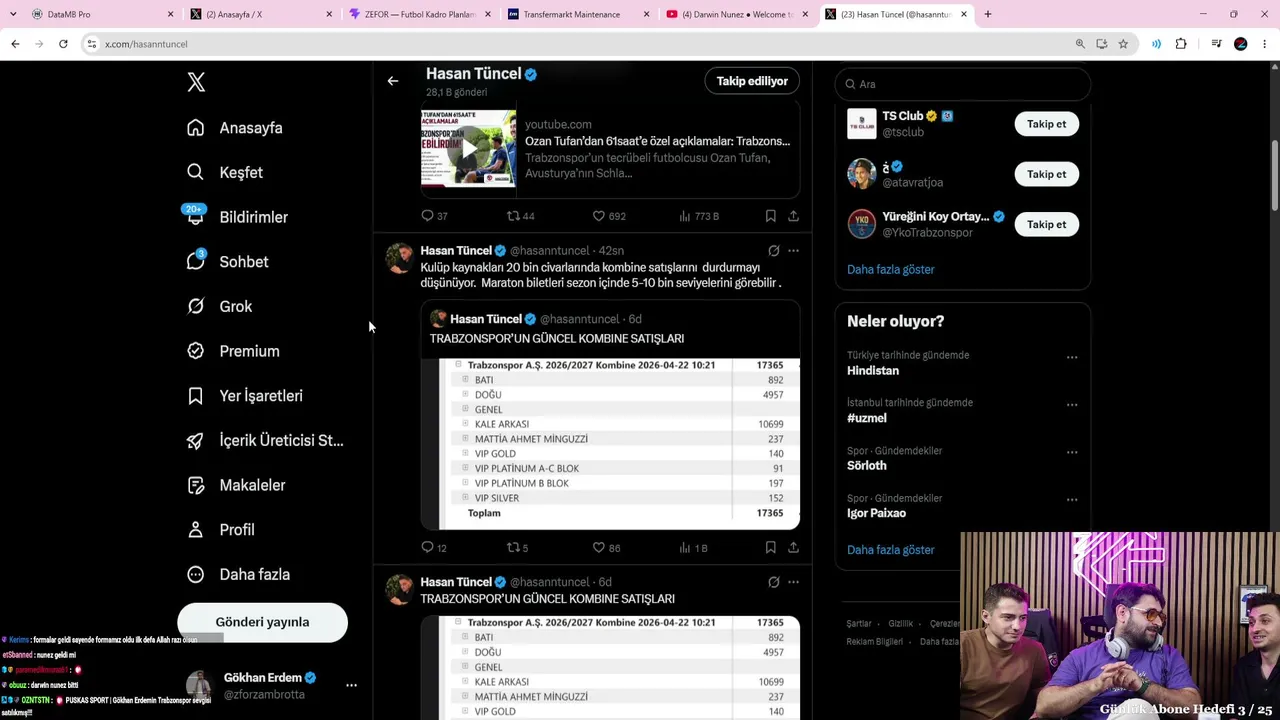Screen dimensions: 1280x720
Task: Switch to Transfermarkt Maintenance tab
Action: coord(578,14)
